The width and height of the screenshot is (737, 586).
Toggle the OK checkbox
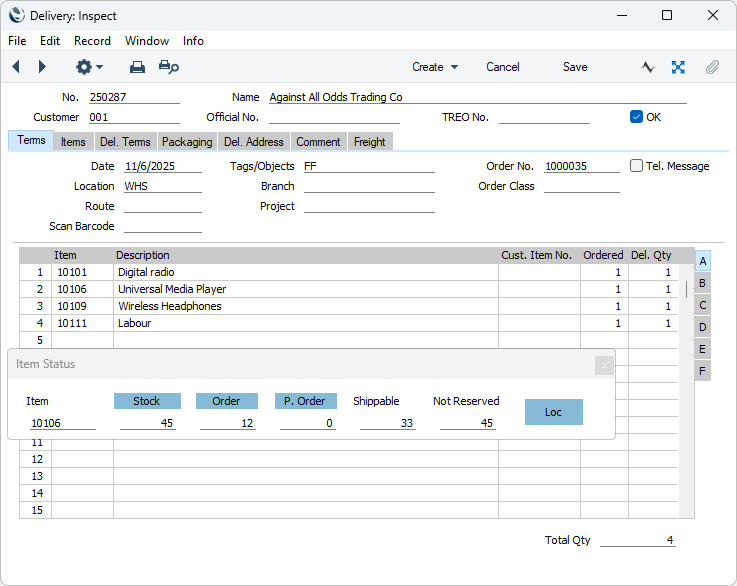636,117
